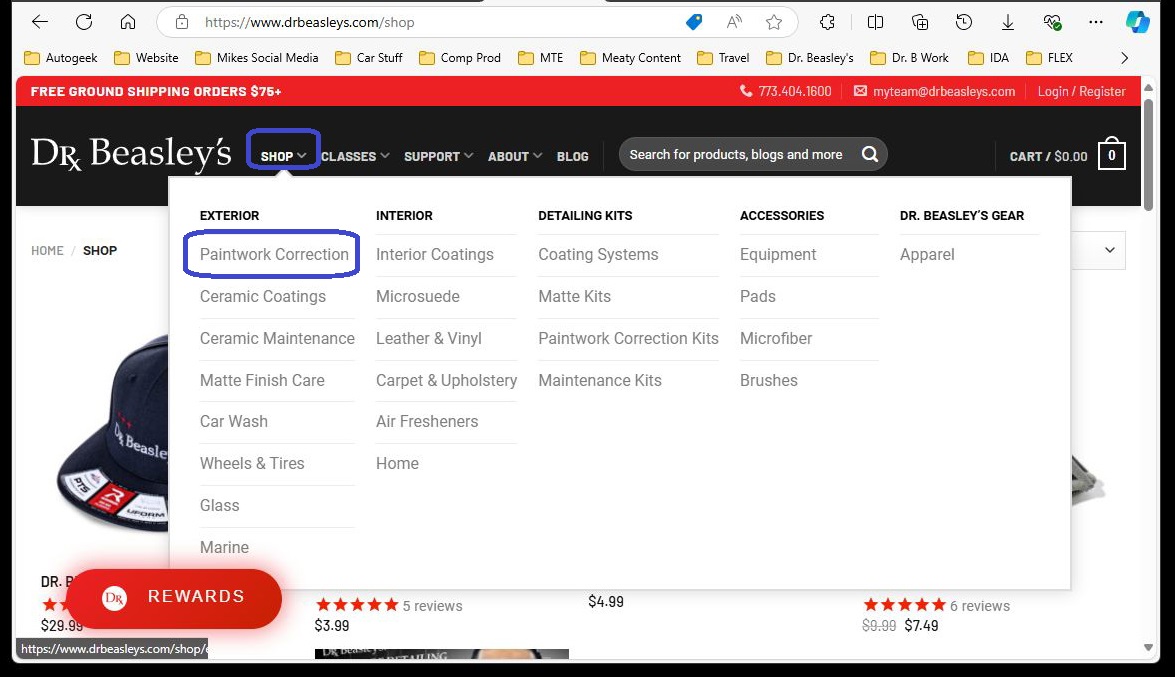This screenshot has height=677, width=1175.
Task: Expand the SHOP navigation dropdown
Action: pos(283,156)
